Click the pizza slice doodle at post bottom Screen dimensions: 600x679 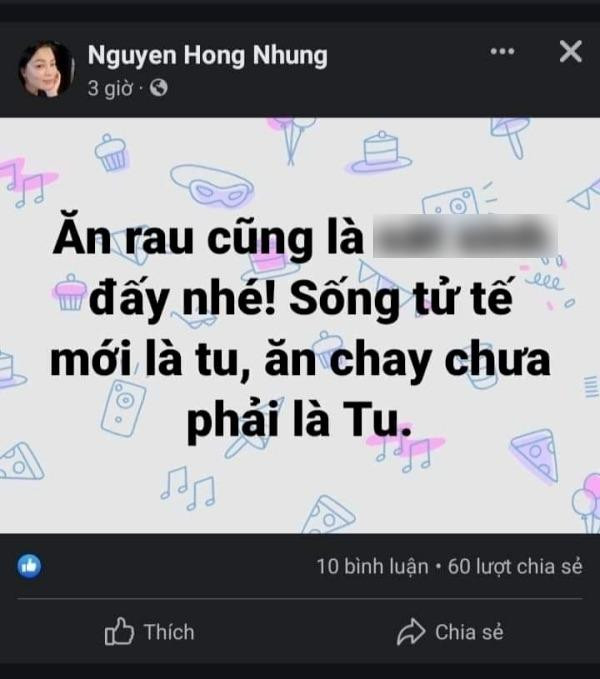(328, 515)
